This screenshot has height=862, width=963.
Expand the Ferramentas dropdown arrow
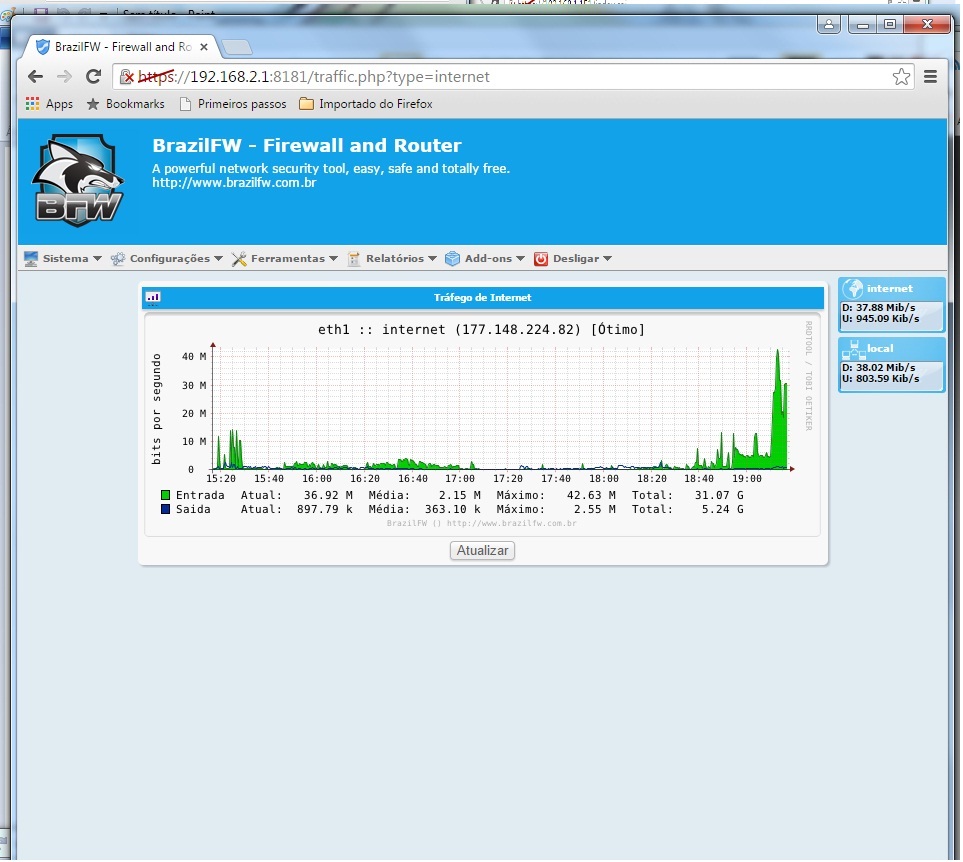click(x=333, y=258)
